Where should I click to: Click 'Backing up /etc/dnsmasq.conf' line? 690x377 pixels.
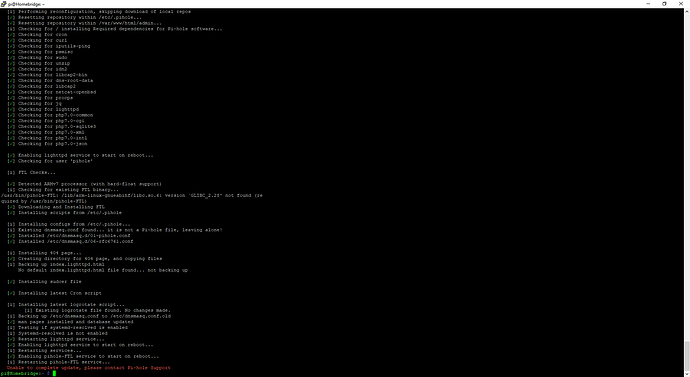[x=89, y=316]
